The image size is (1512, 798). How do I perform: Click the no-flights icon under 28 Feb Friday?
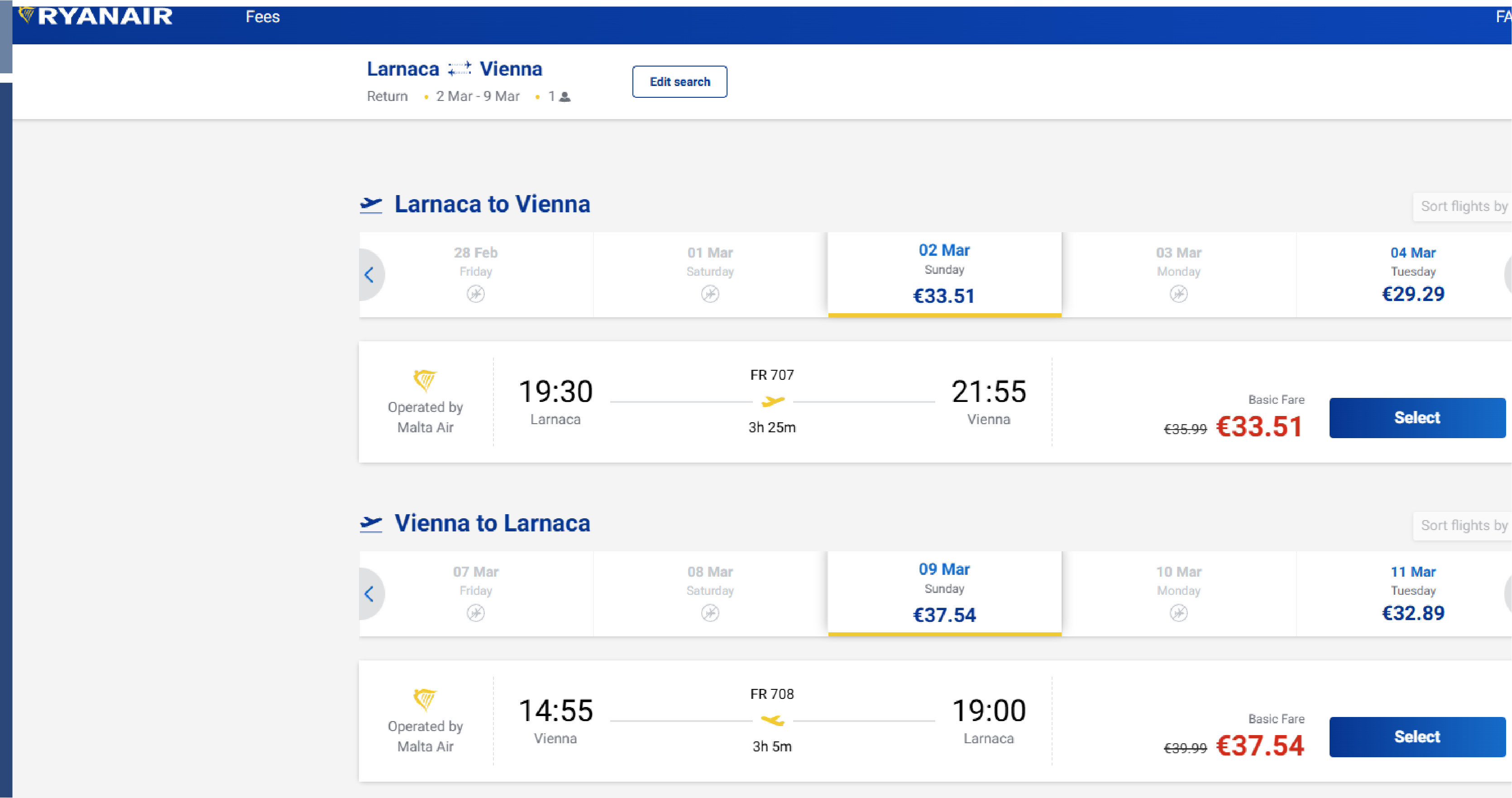[x=475, y=293]
